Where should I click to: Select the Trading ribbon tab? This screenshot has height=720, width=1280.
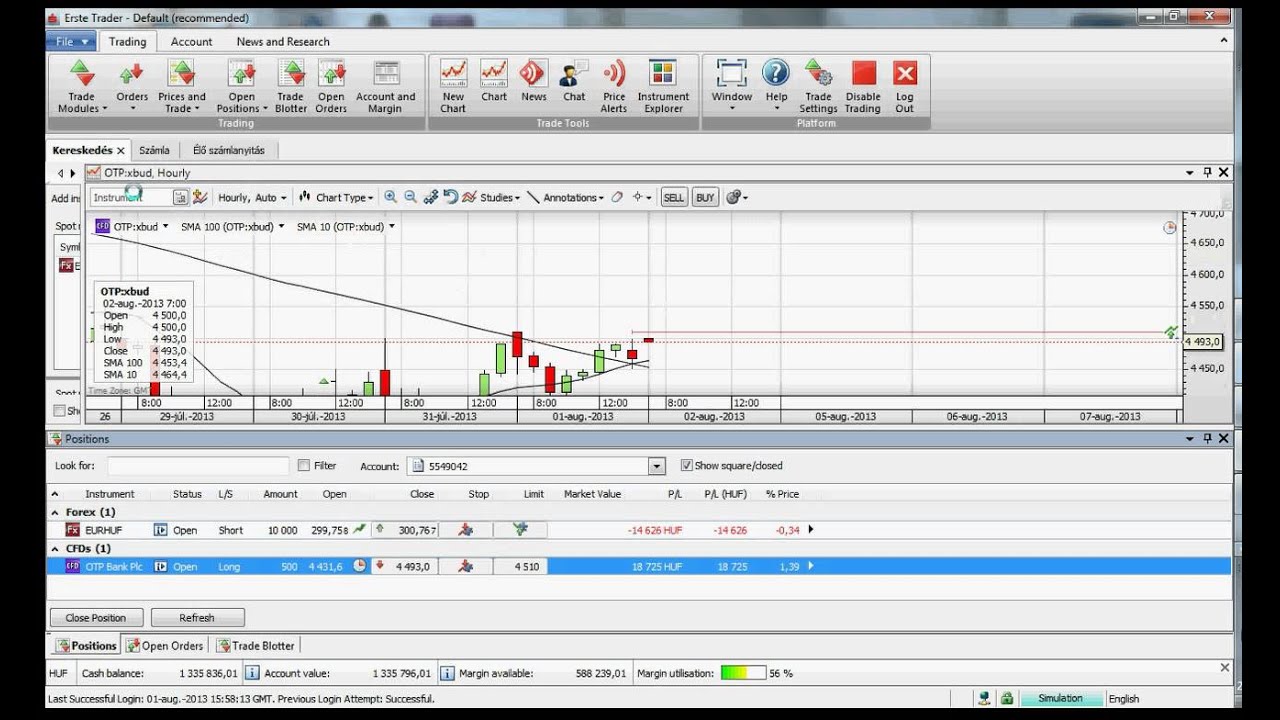127,41
